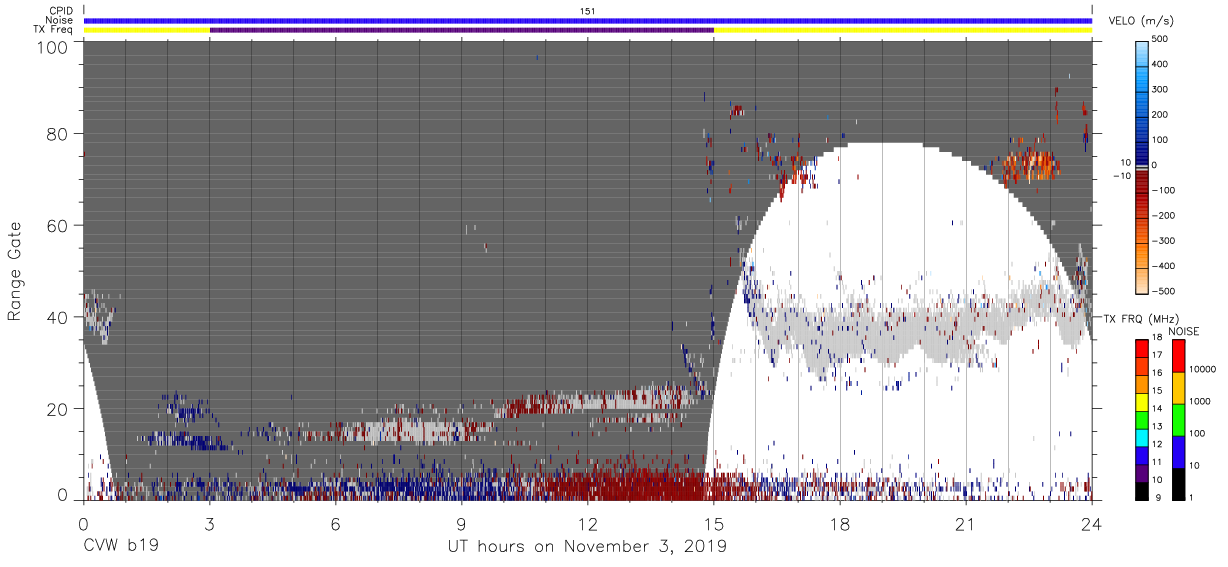This screenshot has width=1228, height=567.
Task: Click the CPID label at top left
Action: point(60,11)
